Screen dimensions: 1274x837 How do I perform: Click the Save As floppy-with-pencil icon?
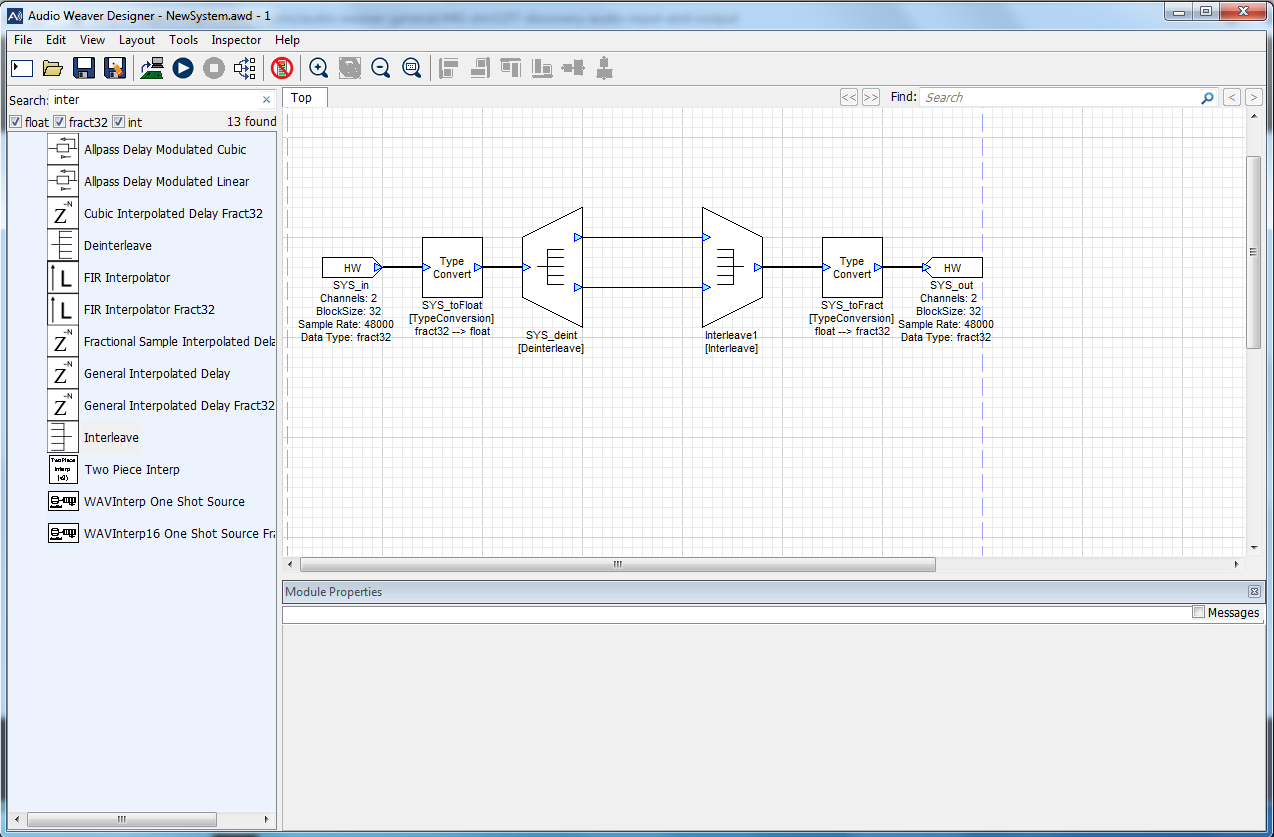[x=115, y=68]
